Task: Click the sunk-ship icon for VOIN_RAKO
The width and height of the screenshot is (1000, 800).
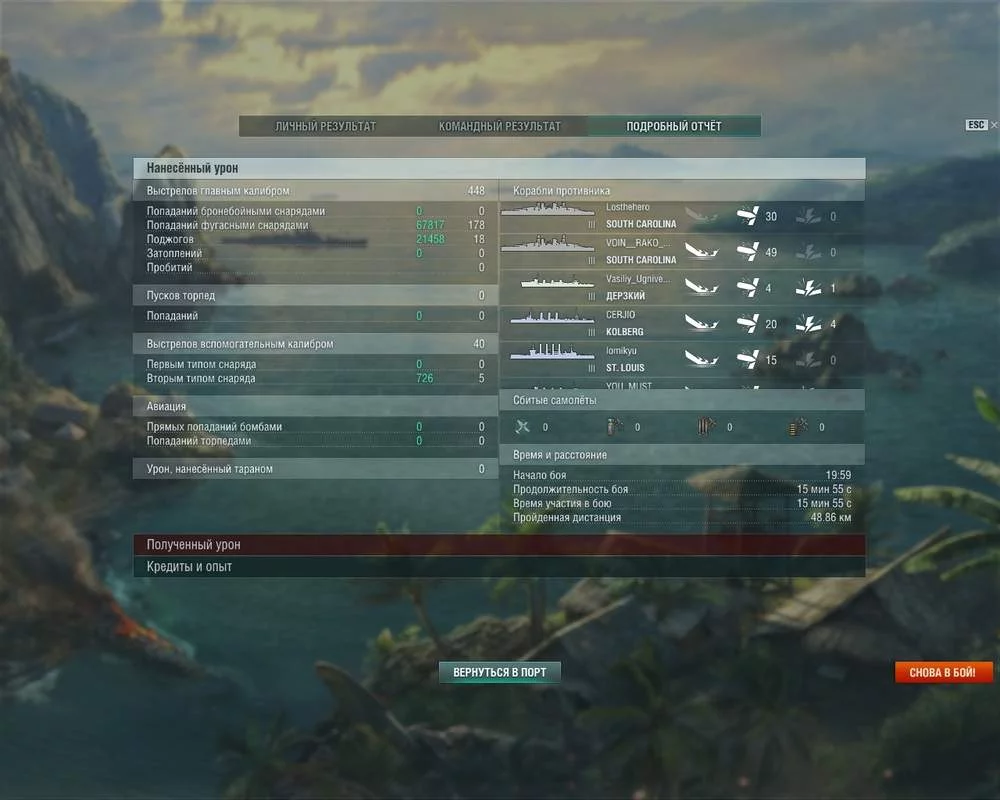Action: (x=702, y=251)
